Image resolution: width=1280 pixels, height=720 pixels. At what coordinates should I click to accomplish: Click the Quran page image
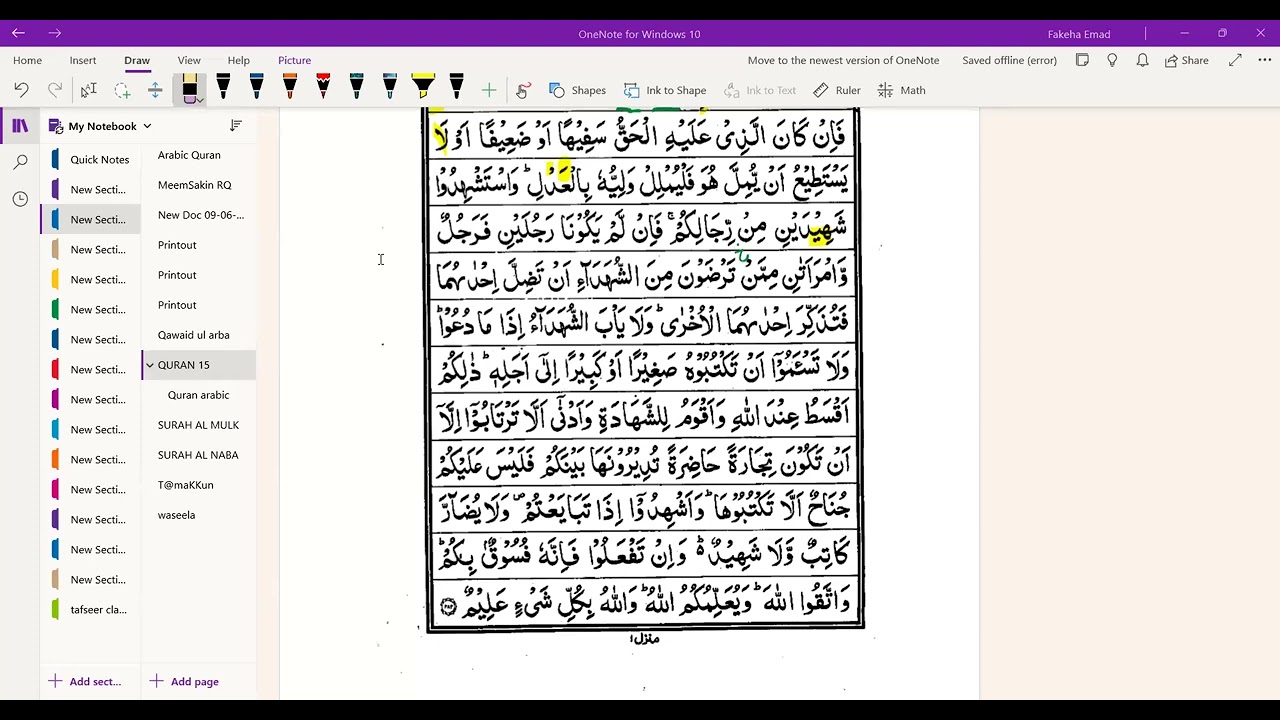point(645,370)
